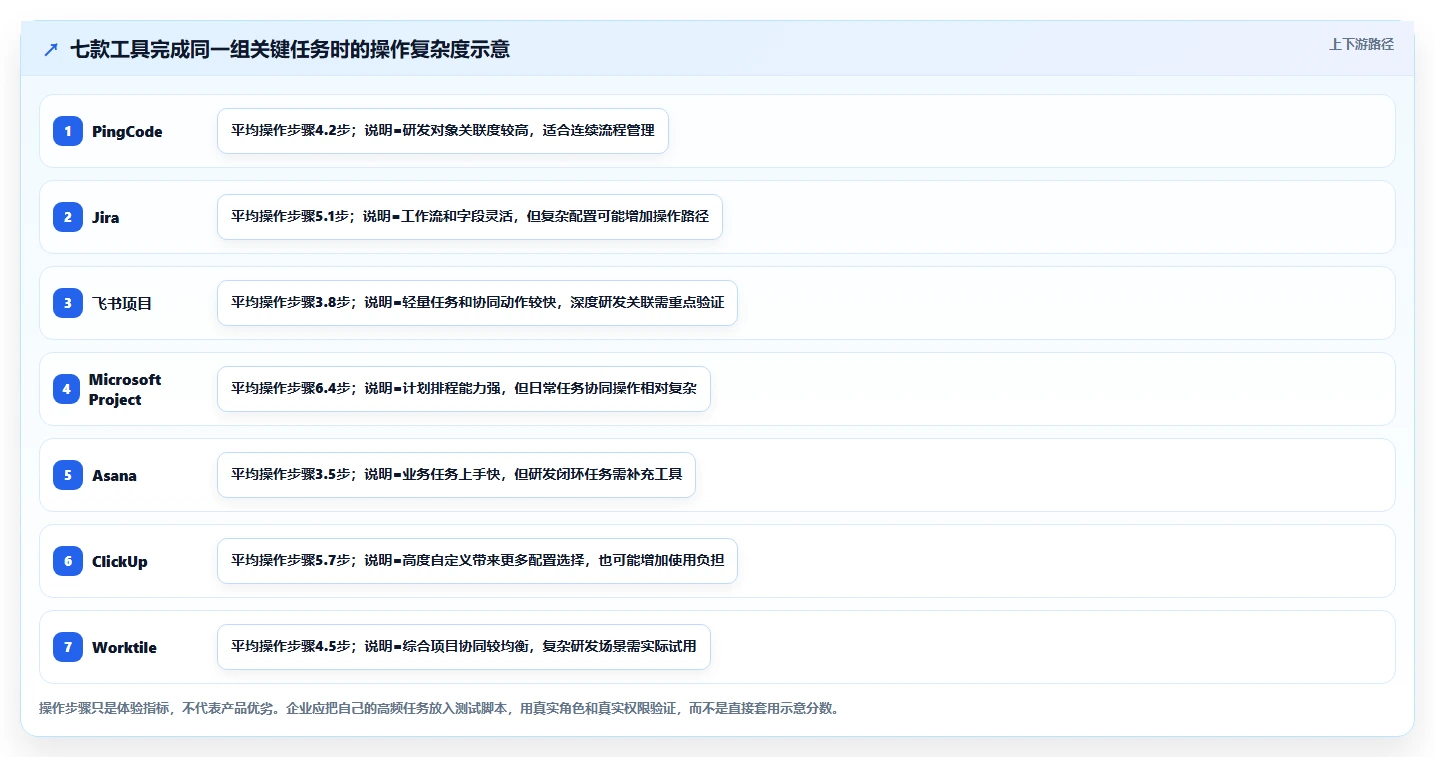Select the Asana tool name

114,476
